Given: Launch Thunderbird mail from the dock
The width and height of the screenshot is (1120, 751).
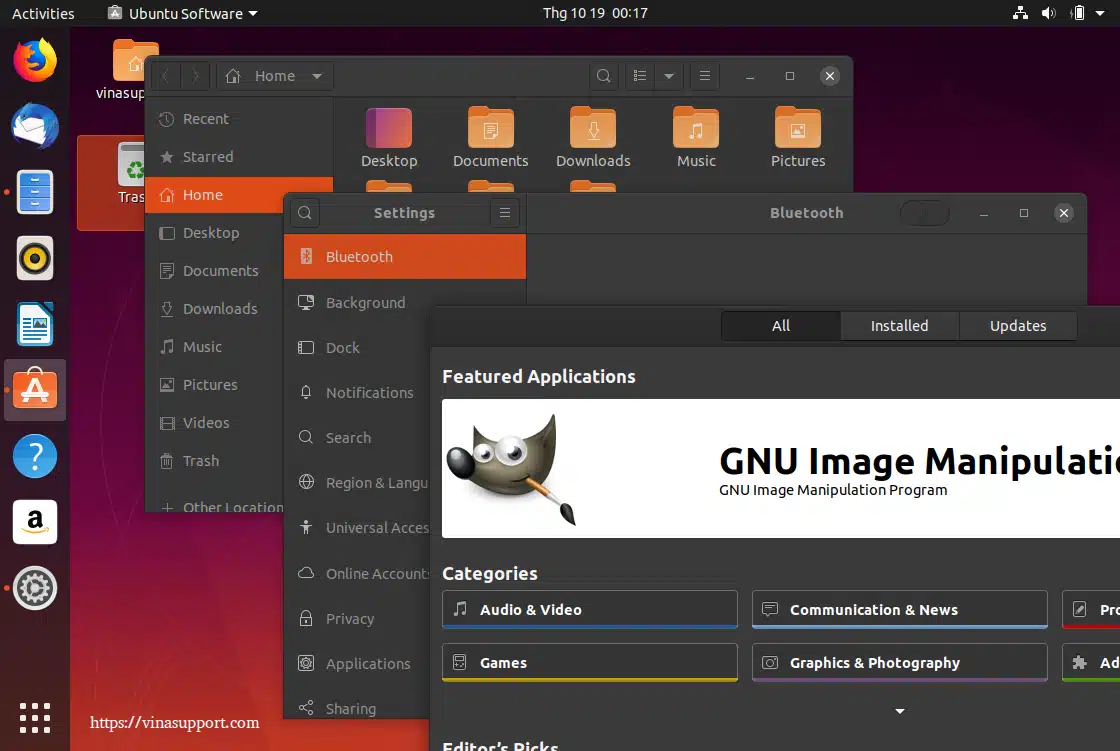Looking at the screenshot, I should click(35, 127).
